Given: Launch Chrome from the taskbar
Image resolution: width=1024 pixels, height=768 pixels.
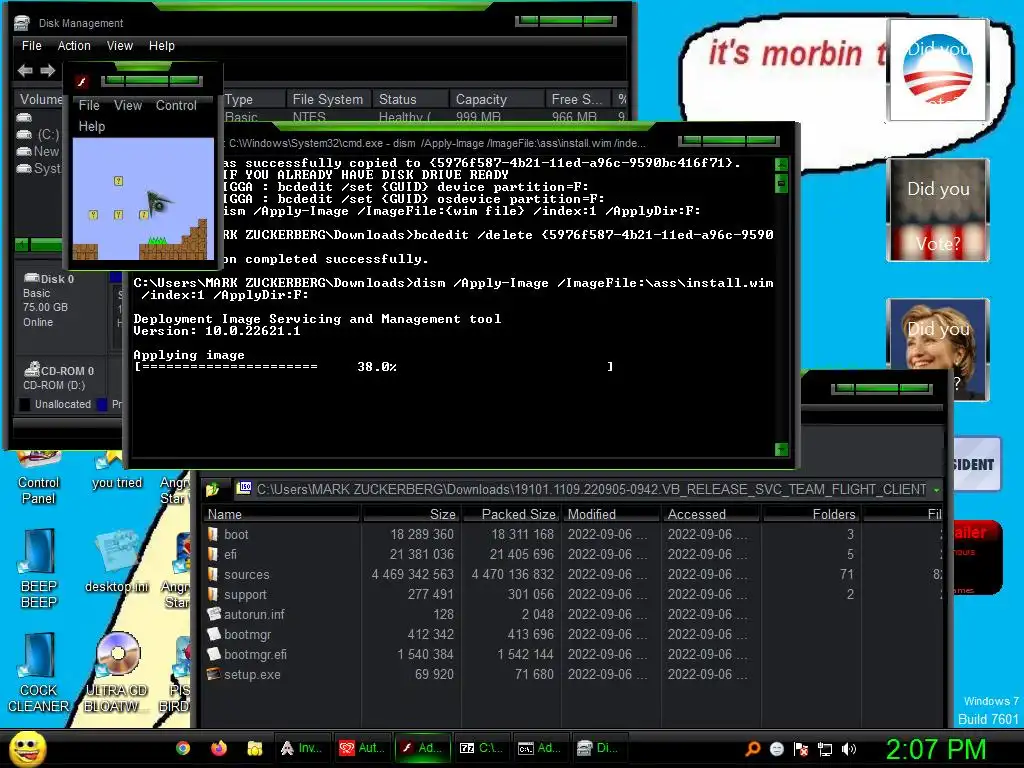Looking at the screenshot, I should 183,748.
